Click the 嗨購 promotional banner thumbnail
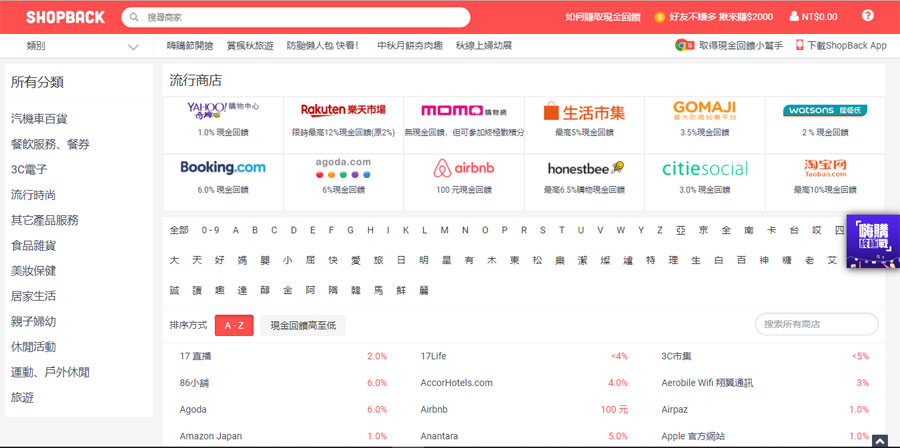Viewport: 900px width, 448px height. pos(872,241)
